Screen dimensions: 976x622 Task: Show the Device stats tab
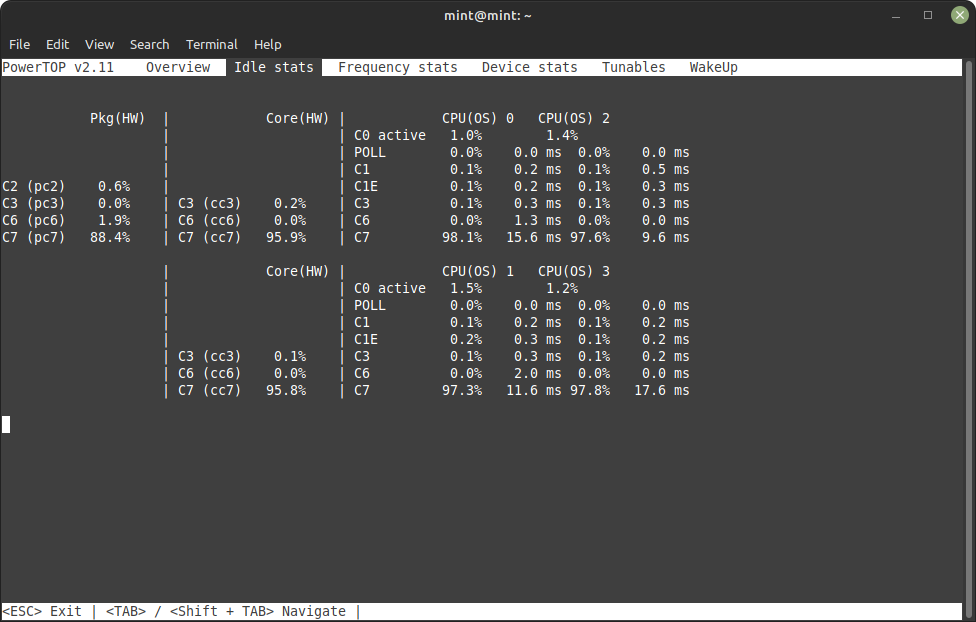point(529,68)
